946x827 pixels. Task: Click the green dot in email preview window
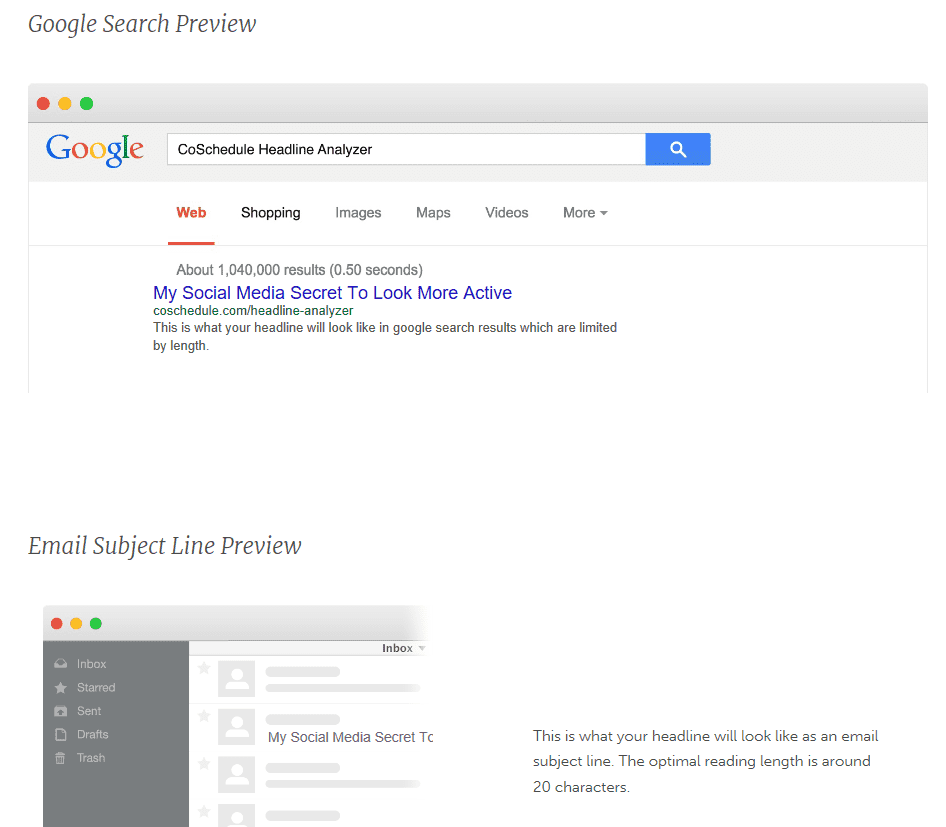(x=95, y=624)
